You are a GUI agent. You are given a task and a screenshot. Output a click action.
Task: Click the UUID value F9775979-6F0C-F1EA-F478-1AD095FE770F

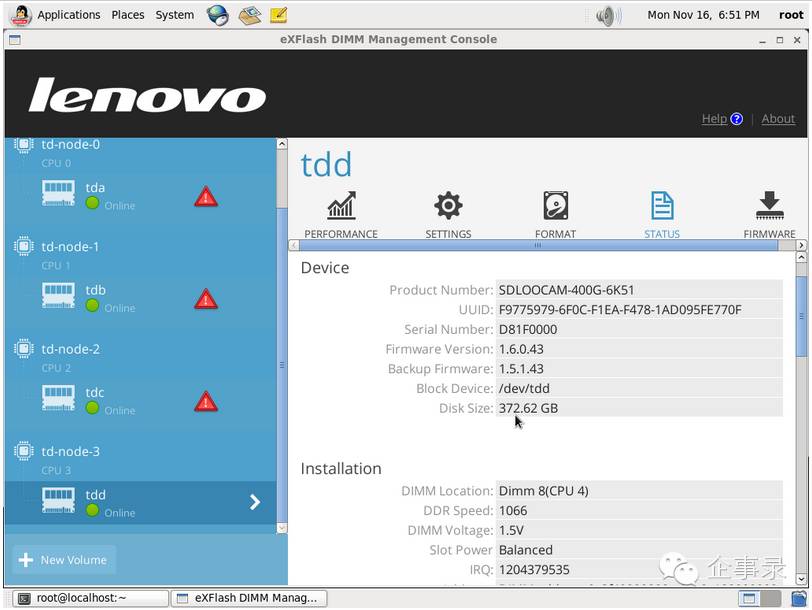[x=620, y=310]
